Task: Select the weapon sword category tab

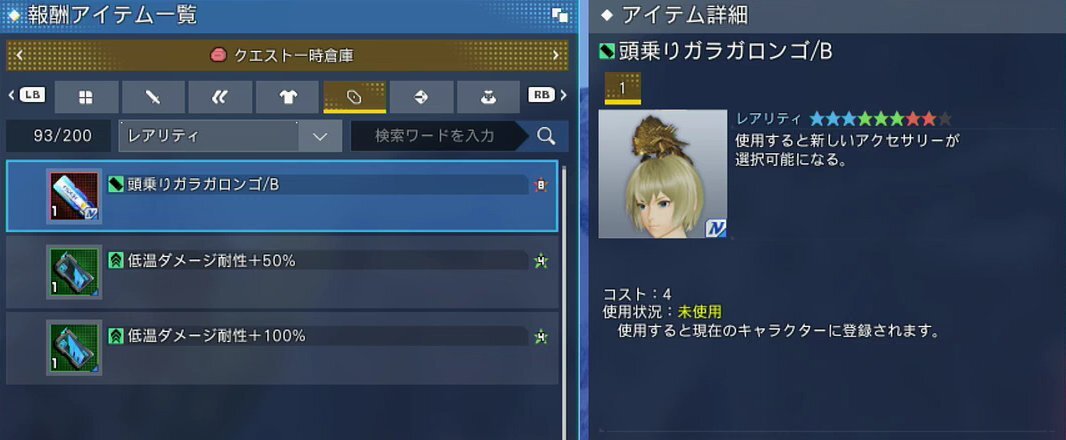Action: point(153,97)
